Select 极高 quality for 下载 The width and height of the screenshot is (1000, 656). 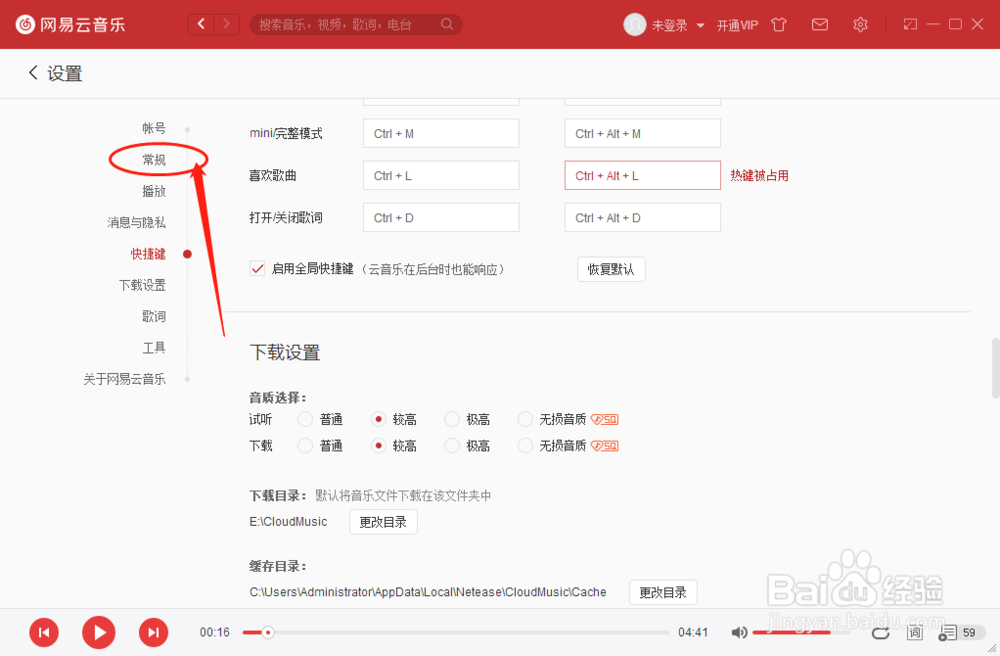[x=452, y=446]
